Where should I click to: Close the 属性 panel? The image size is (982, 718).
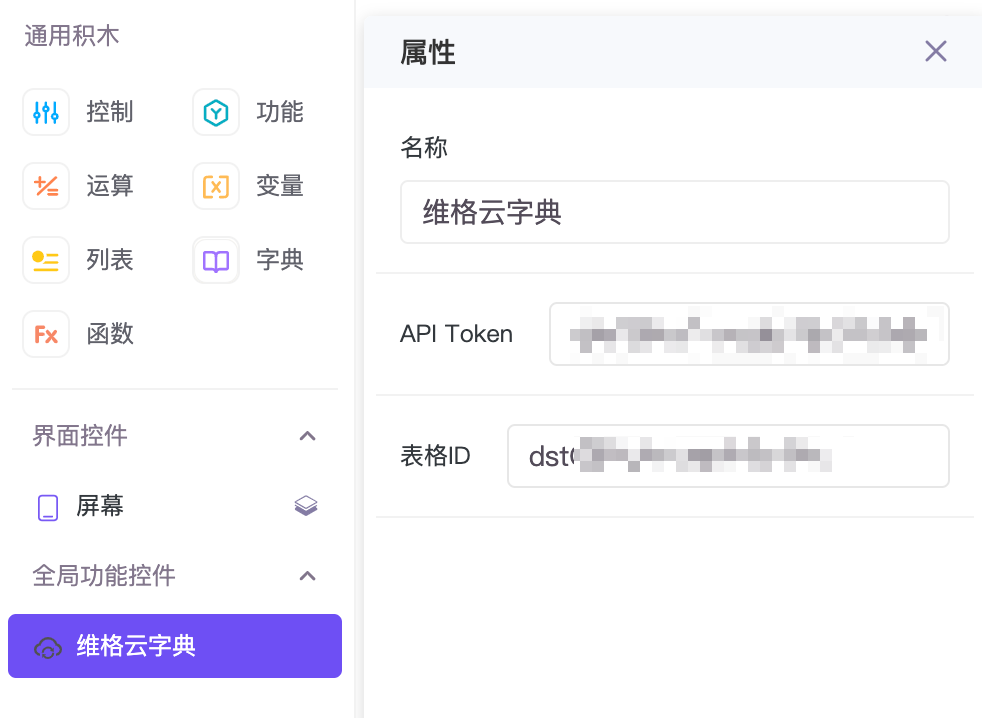[936, 51]
